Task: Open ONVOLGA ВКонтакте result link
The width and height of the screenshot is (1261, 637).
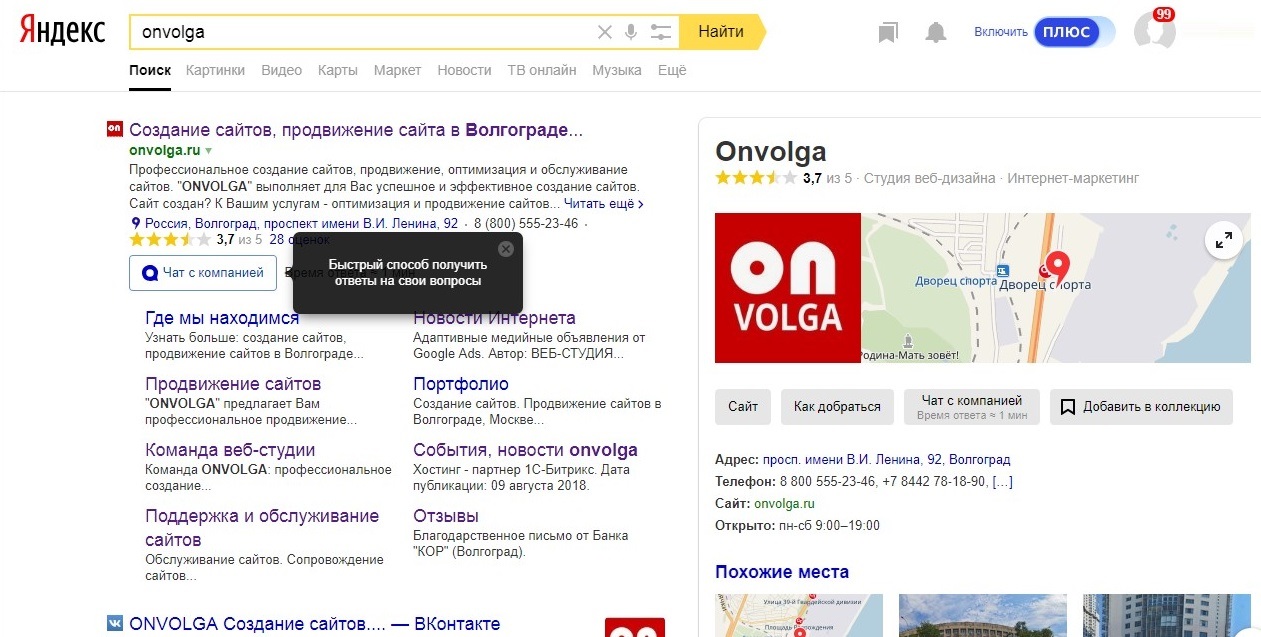Action: 314,624
